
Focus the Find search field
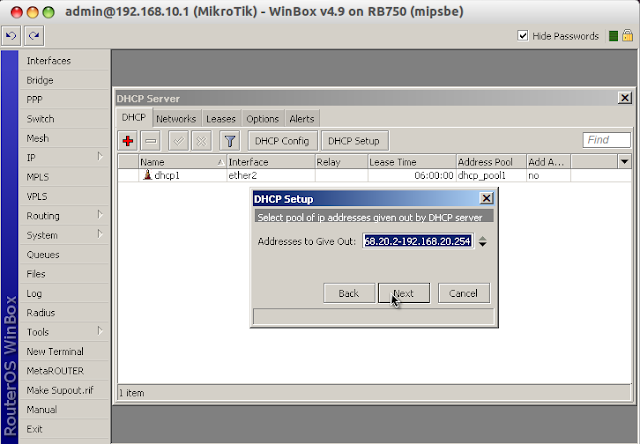pyautogui.click(x=607, y=140)
